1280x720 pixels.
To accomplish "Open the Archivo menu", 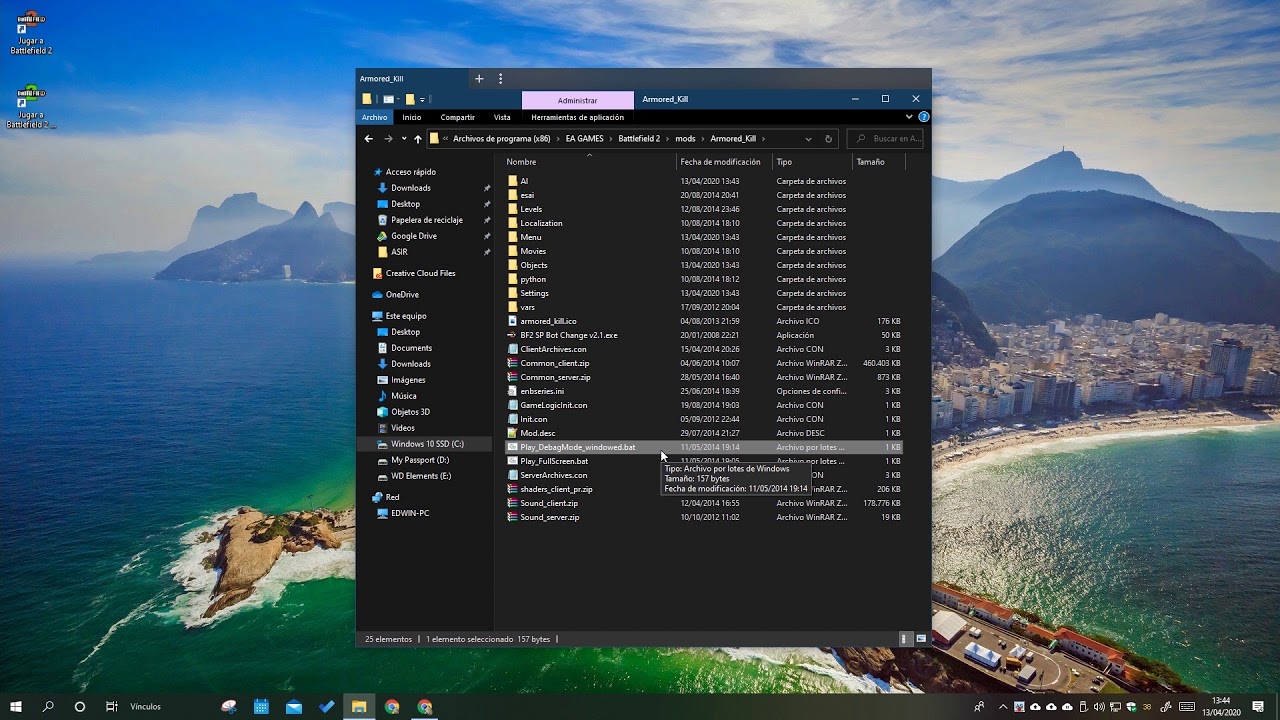I will pyautogui.click(x=375, y=117).
